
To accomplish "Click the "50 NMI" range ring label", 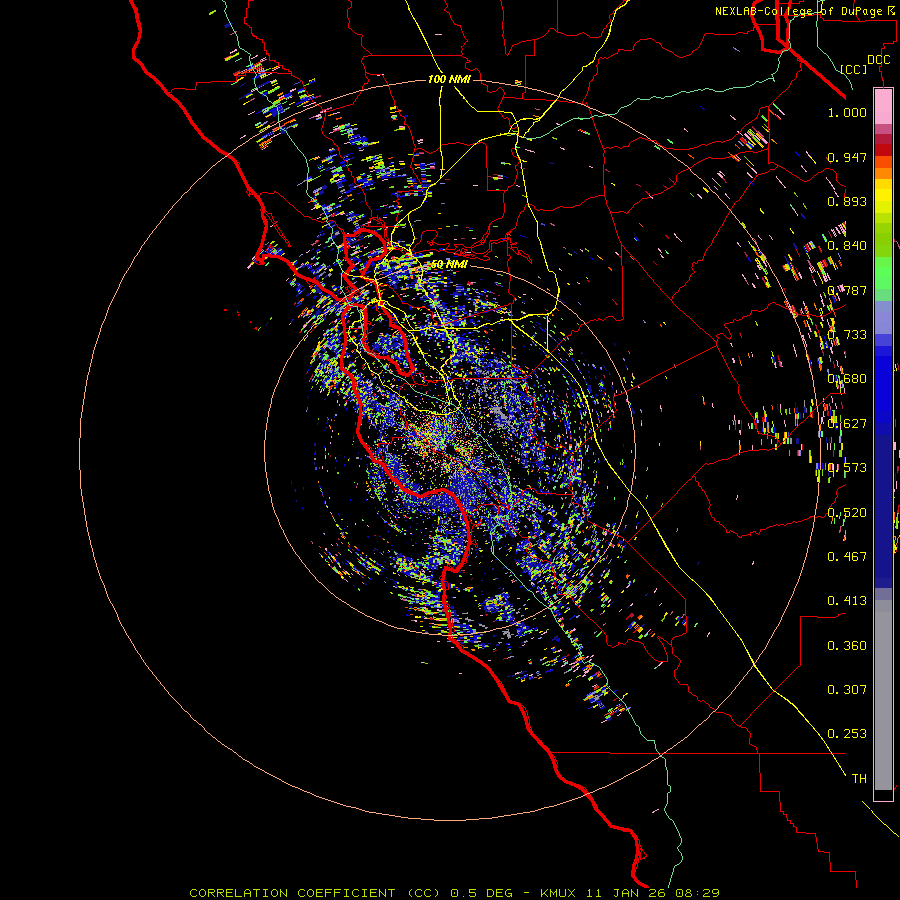I will click(449, 264).
